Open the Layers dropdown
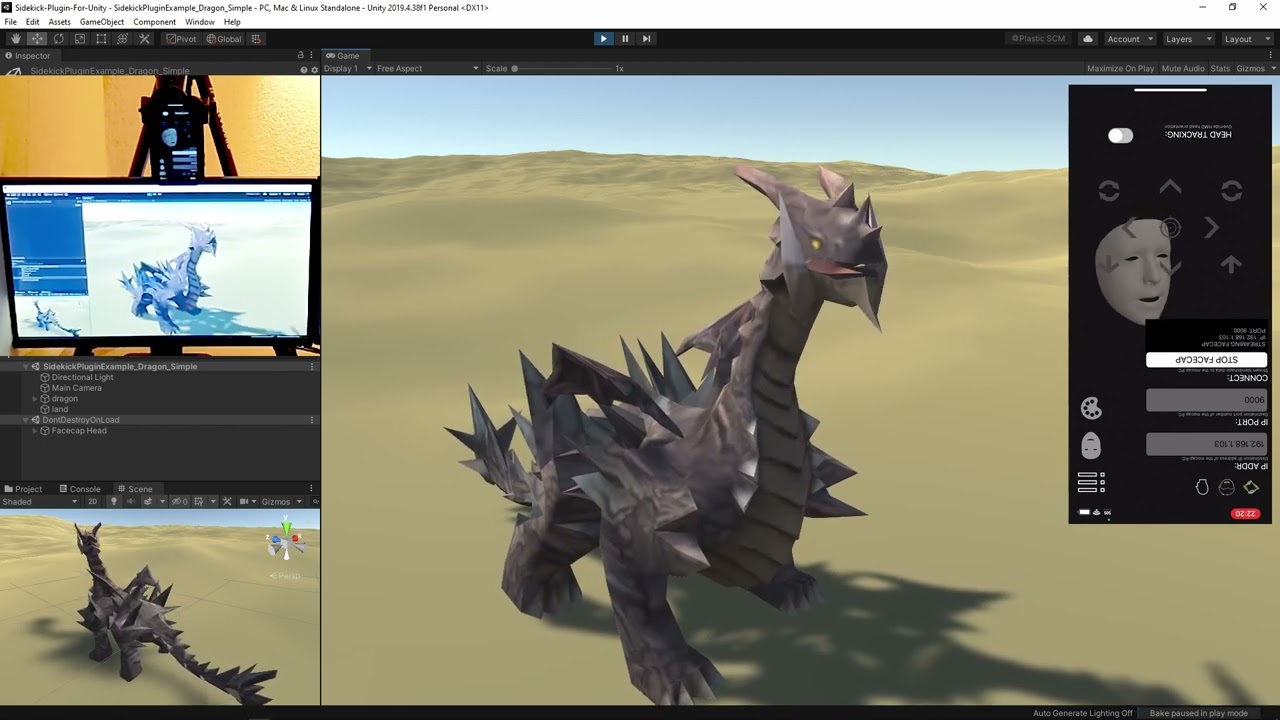This screenshot has height=720, width=1280. [1188, 39]
